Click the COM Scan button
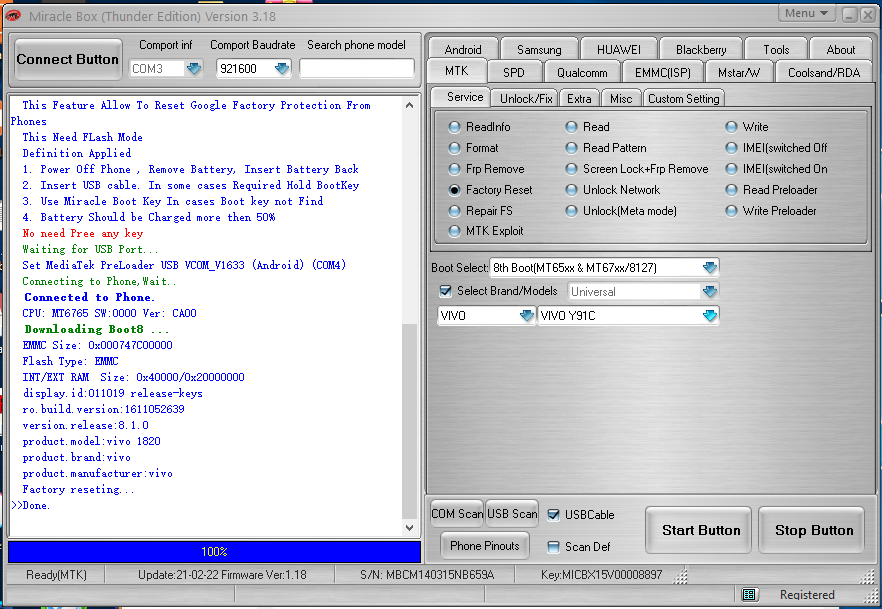Screen dimensions: 882x609 pos(457,513)
